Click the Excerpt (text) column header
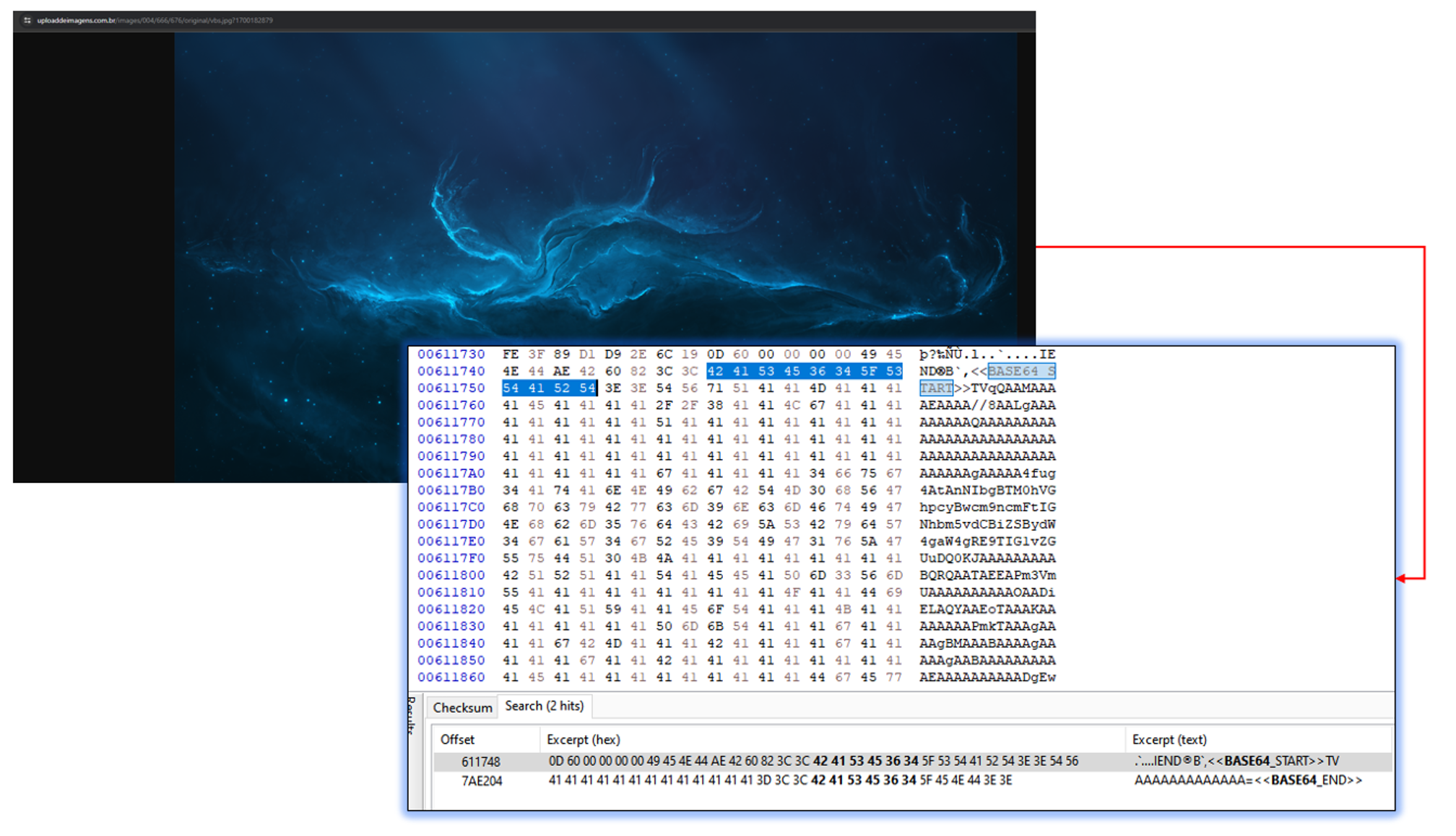The image size is (1456, 836). pos(1169,739)
